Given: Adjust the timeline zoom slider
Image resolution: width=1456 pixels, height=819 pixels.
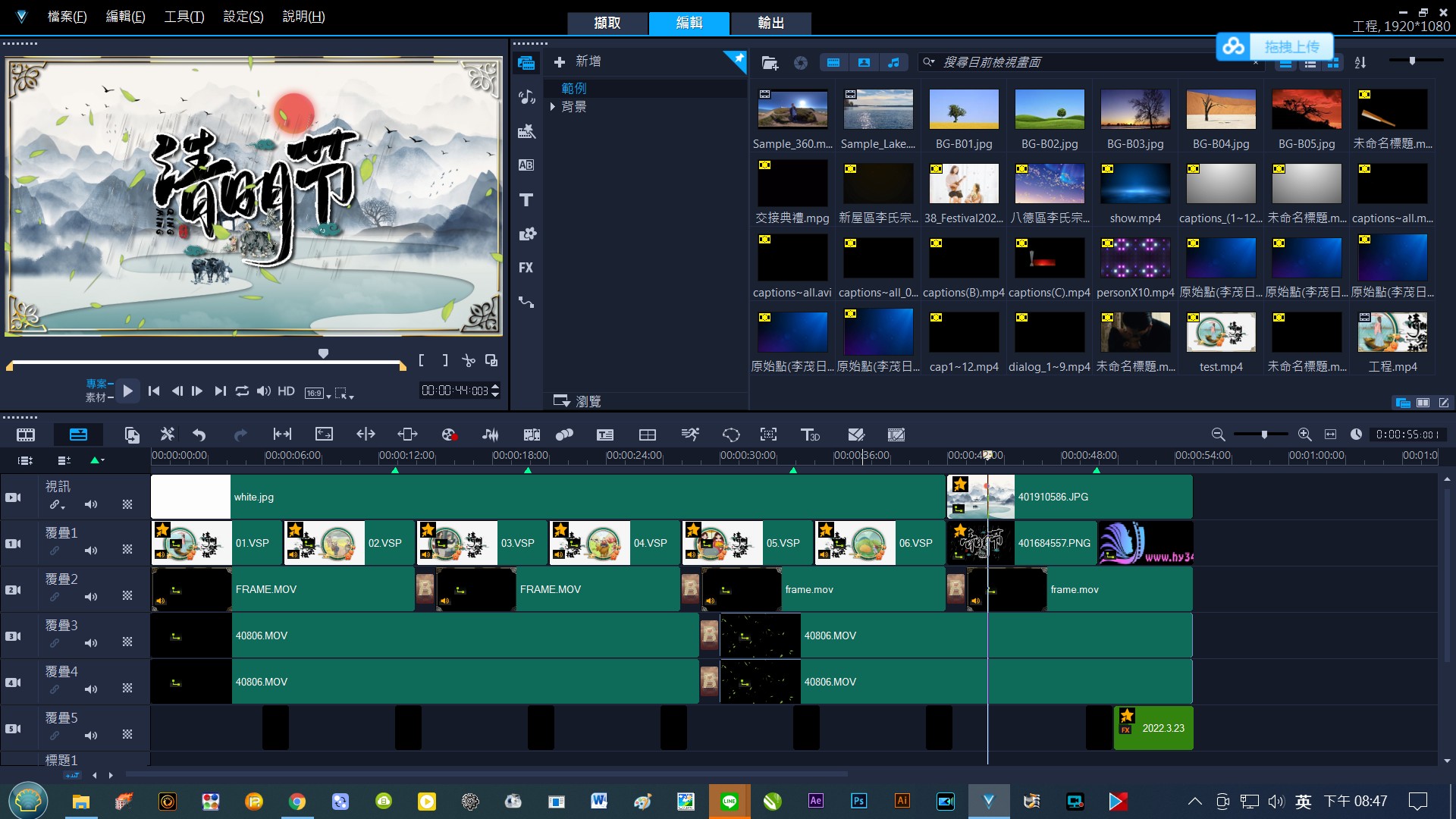Looking at the screenshot, I should tap(1264, 435).
